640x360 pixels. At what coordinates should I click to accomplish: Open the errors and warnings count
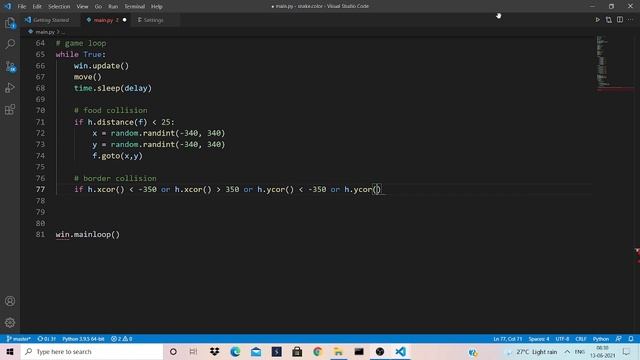121,339
